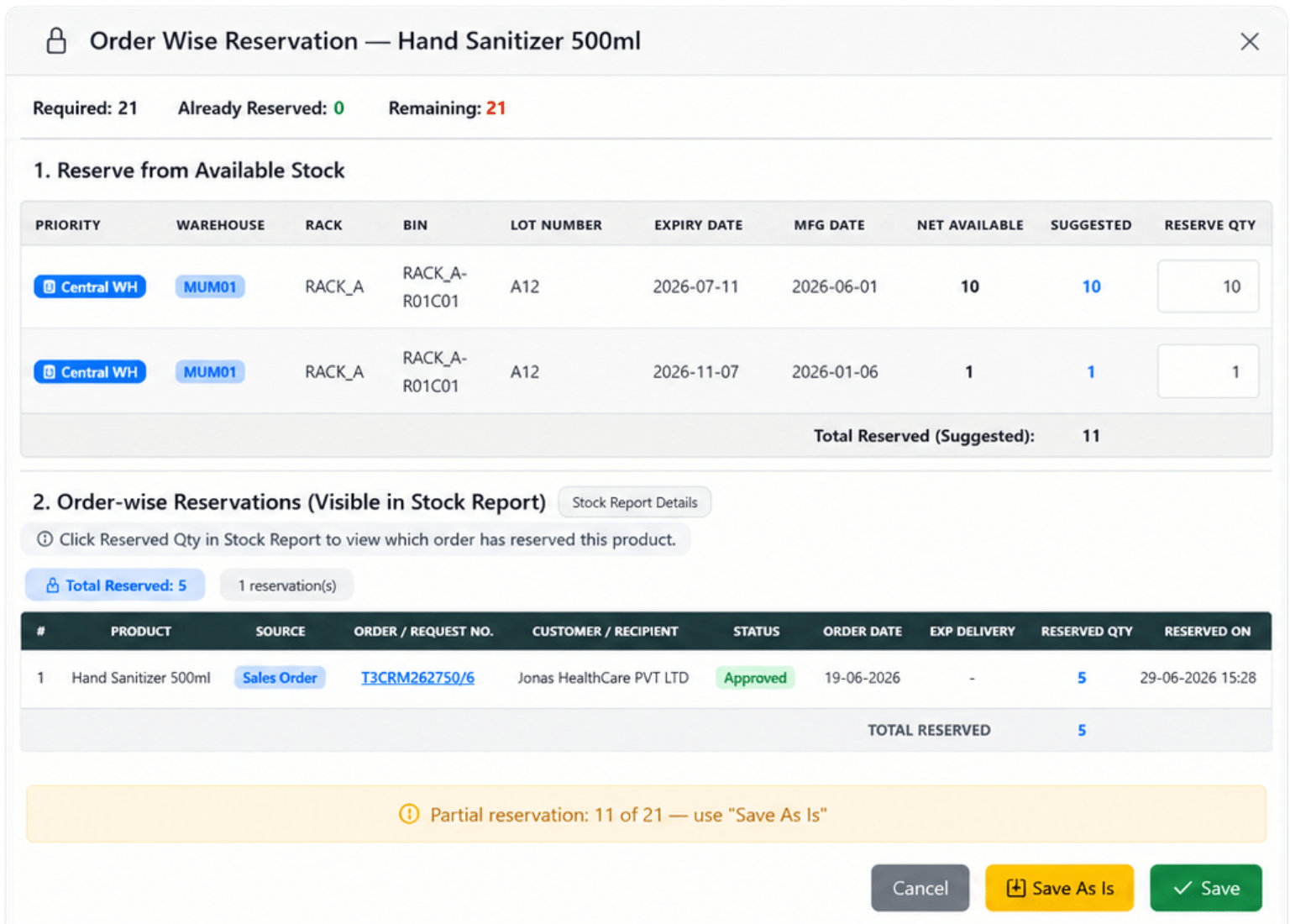Image resolution: width=1290 pixels, height=924 pixels.
Task: Click CUSTOMER / RECIPIENT header
Action: 605,631
